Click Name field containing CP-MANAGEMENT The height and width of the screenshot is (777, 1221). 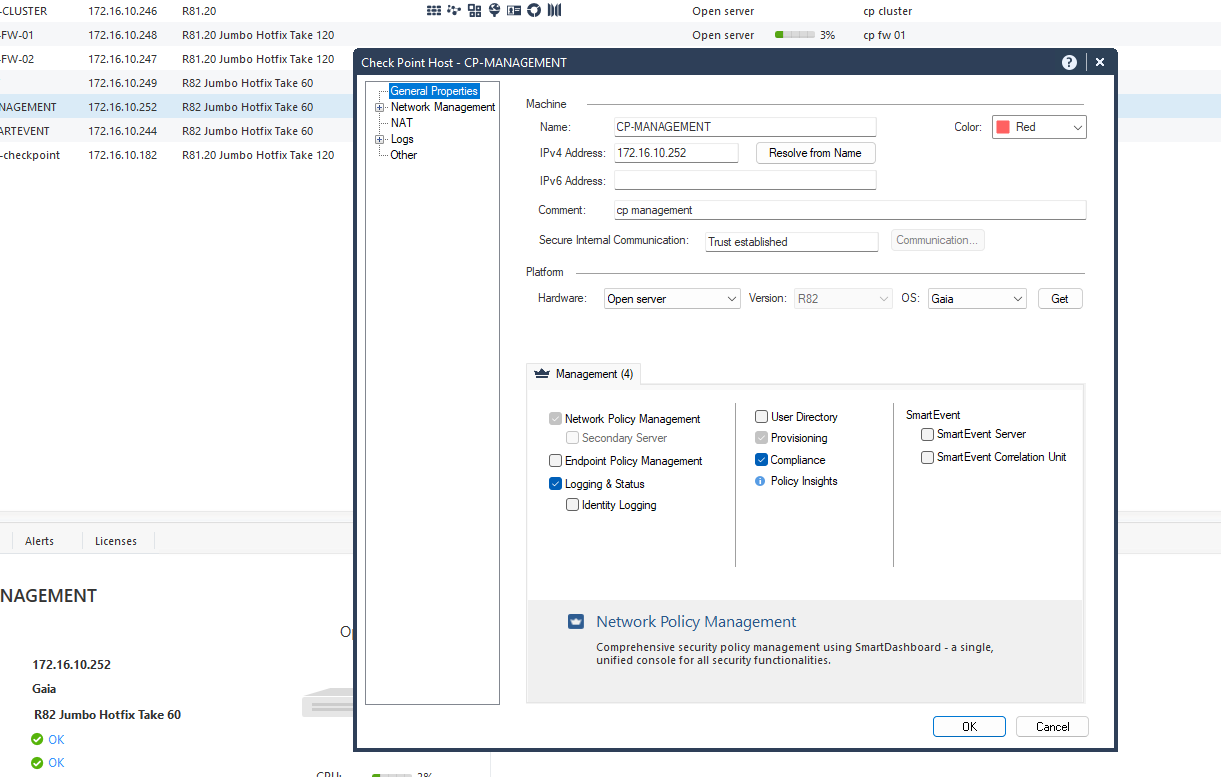click(x=745, y=127)
